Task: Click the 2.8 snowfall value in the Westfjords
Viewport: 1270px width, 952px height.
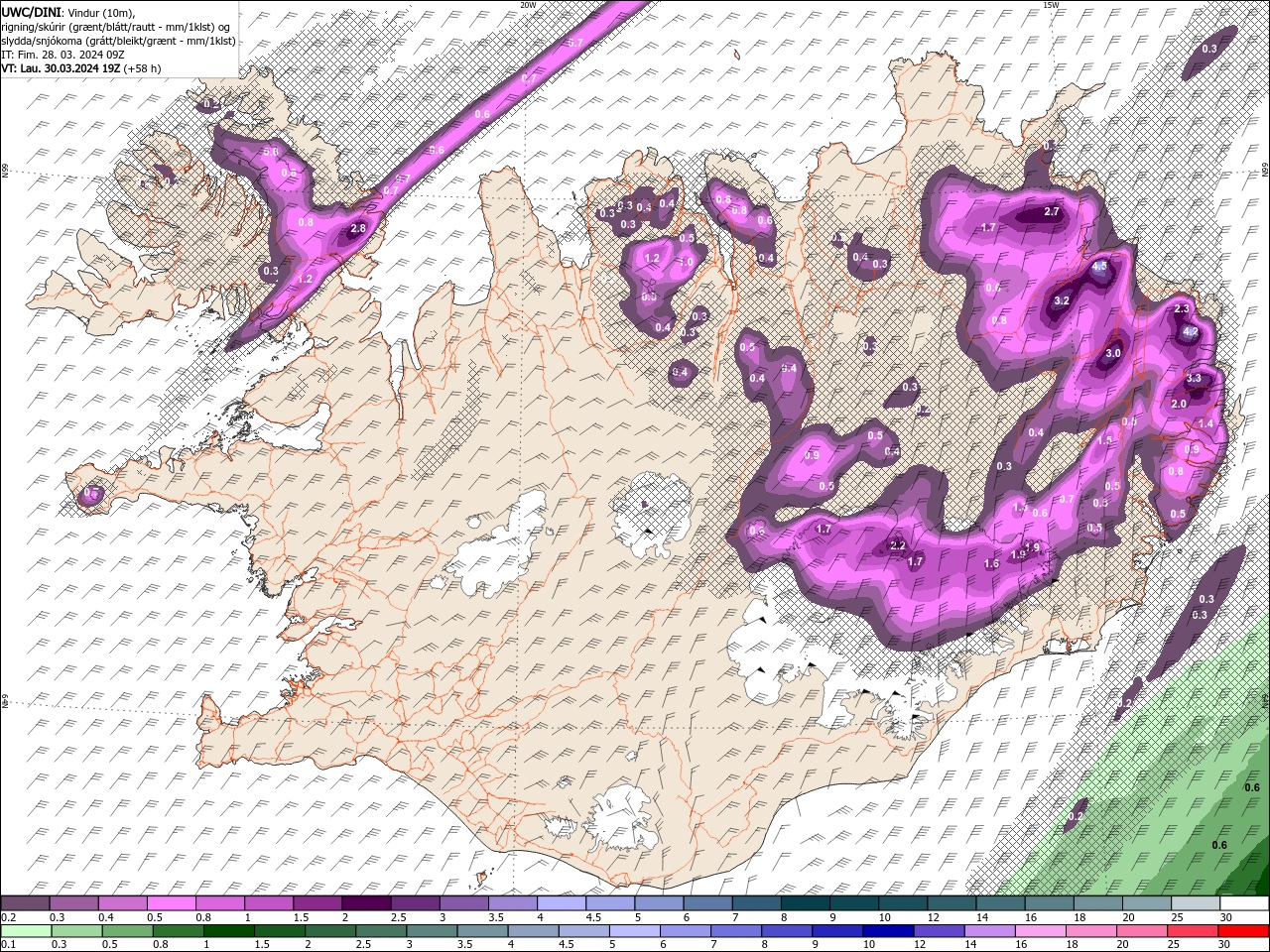Action: point(358,228)
